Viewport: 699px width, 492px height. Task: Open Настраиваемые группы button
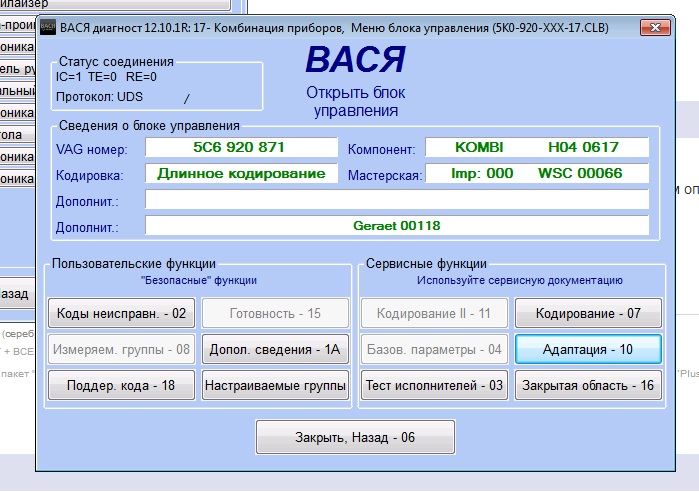(275, 385)
